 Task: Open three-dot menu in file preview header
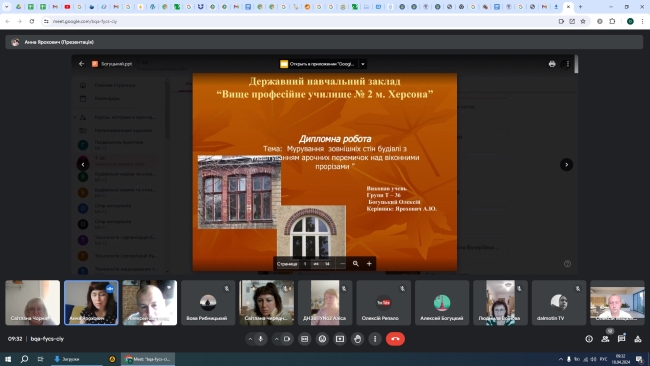(x=568, y=64)
